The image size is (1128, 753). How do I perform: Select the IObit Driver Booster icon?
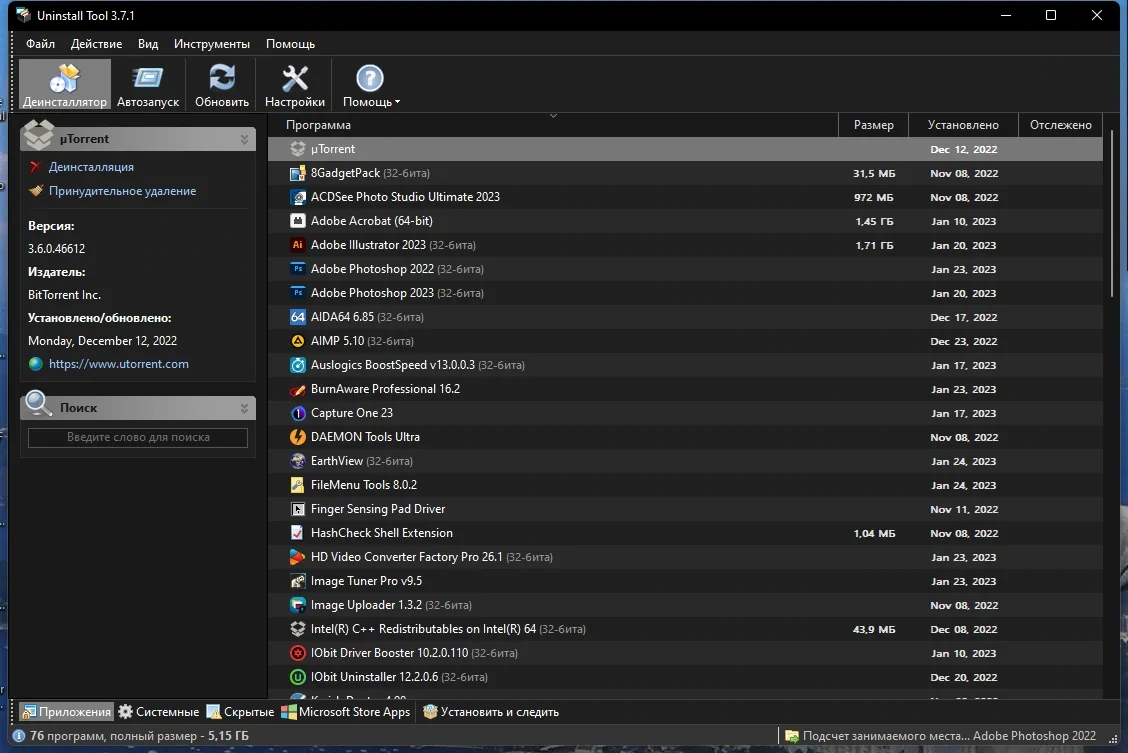[x=297, y=653]
